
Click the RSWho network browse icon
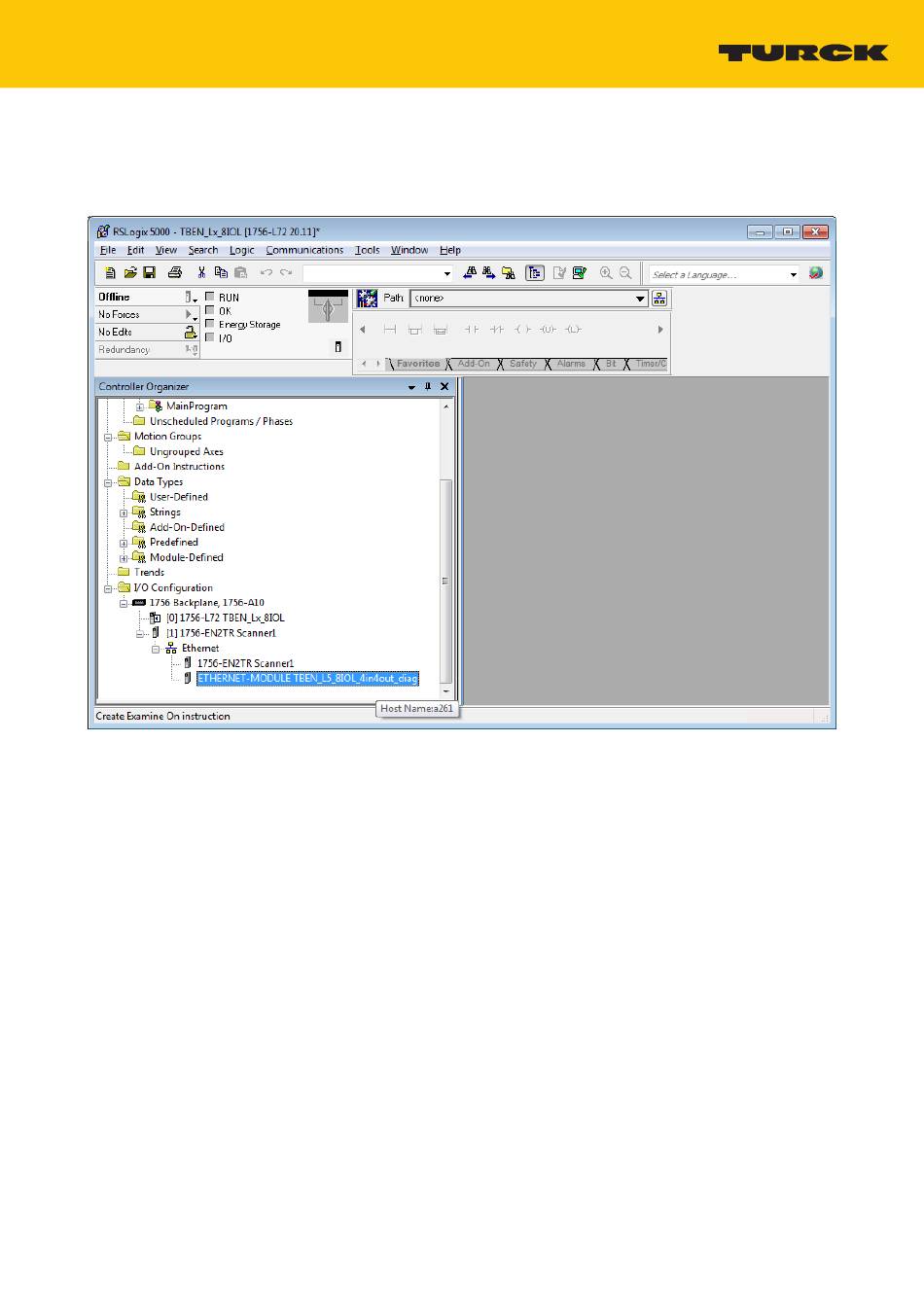pos(659,299)
